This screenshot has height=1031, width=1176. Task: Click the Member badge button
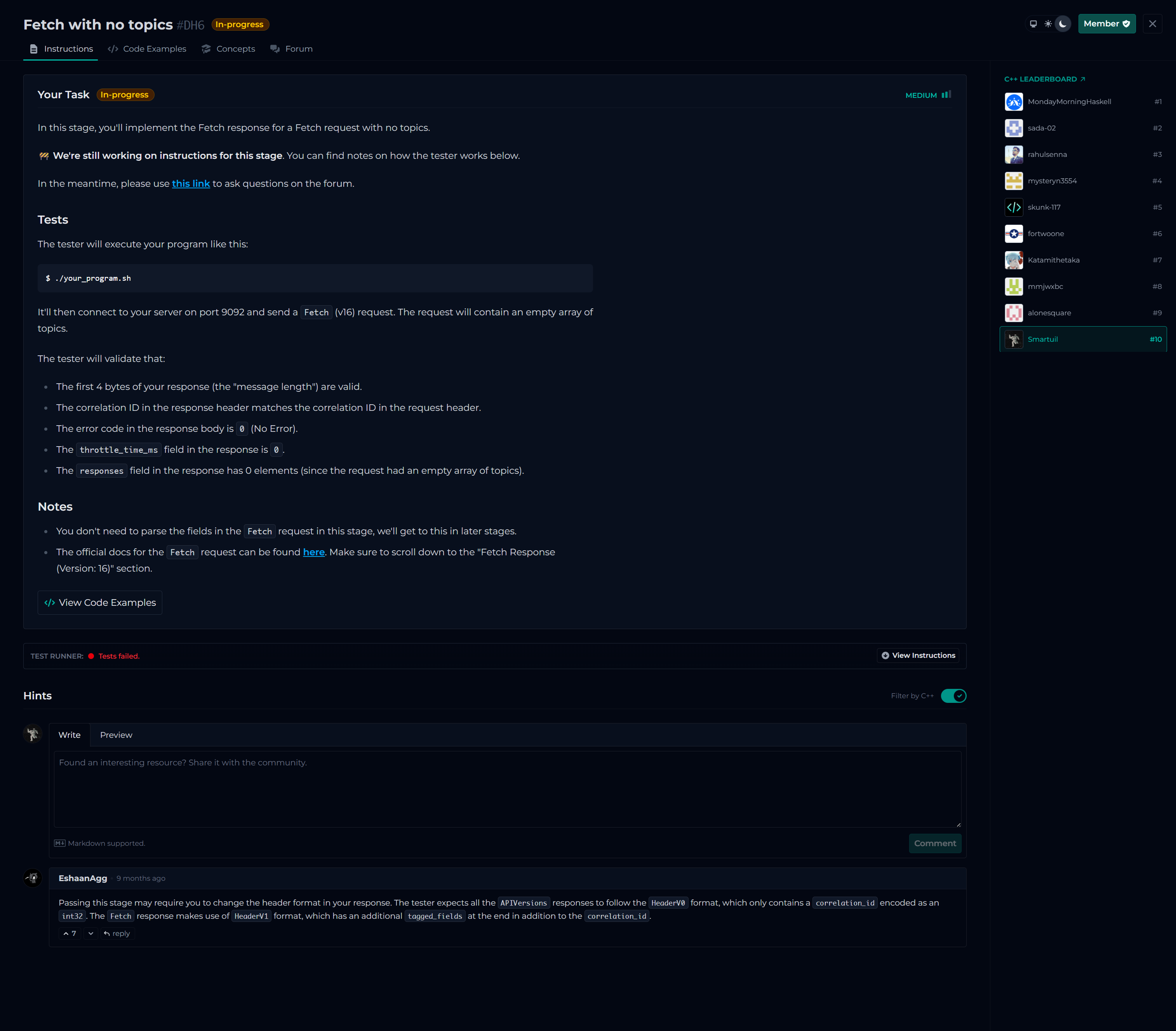click(1106, 24)
